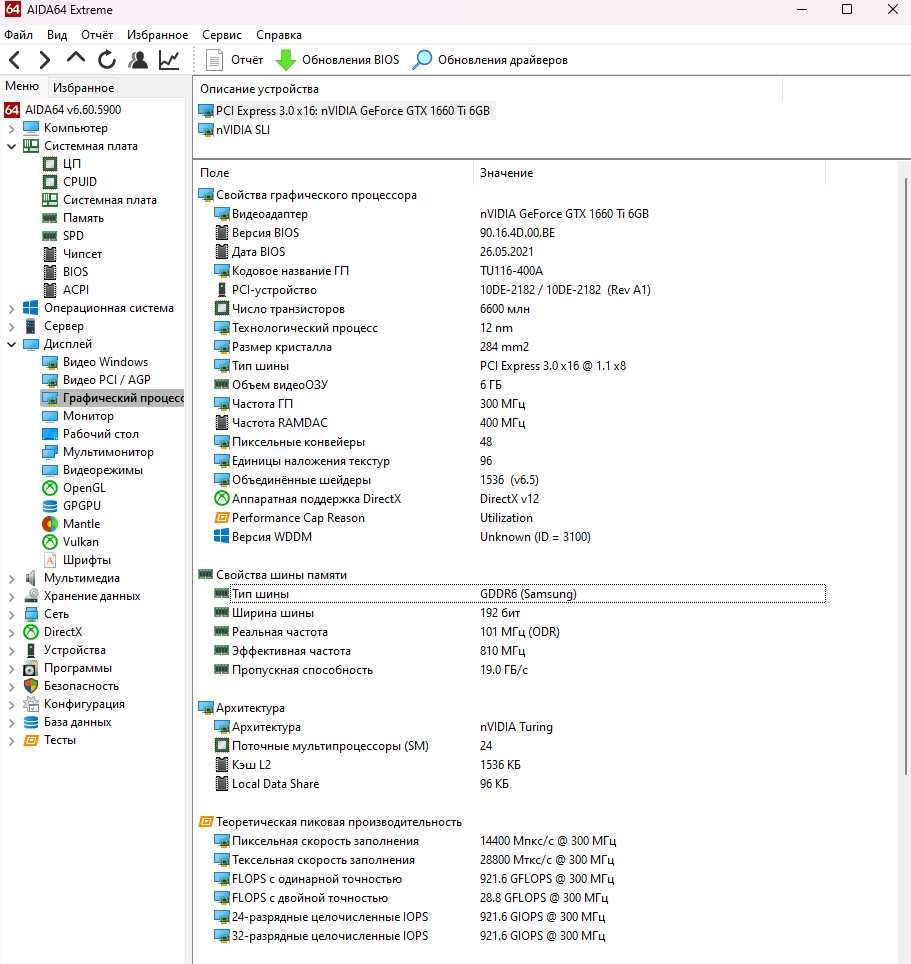Screen dimensions: 911x964
Task: Open the graph chart toolbar icon
Action: 168,60
